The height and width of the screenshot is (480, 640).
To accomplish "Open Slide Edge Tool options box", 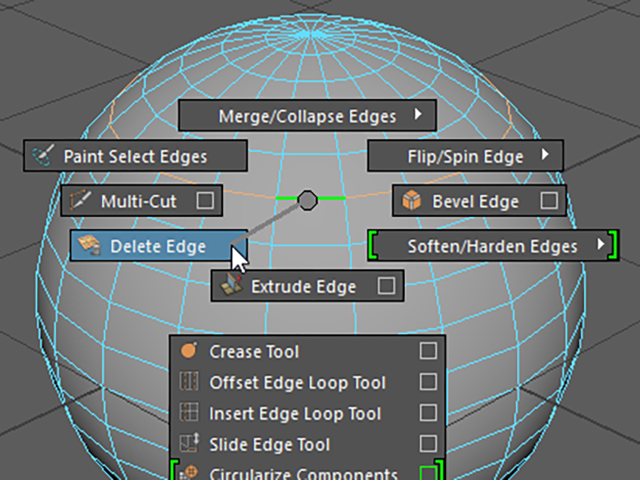I will (x=428, y=444).
